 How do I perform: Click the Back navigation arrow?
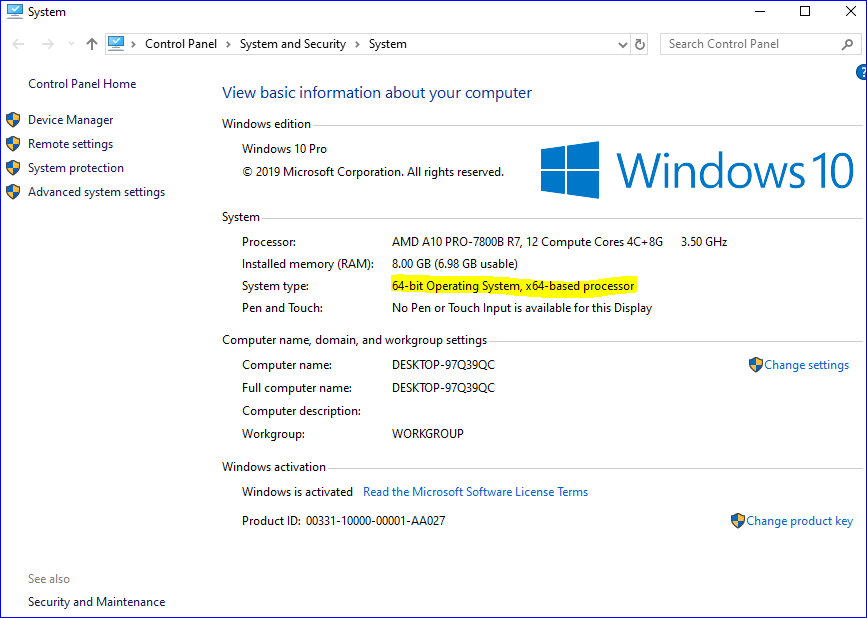[x=18, y=44]
